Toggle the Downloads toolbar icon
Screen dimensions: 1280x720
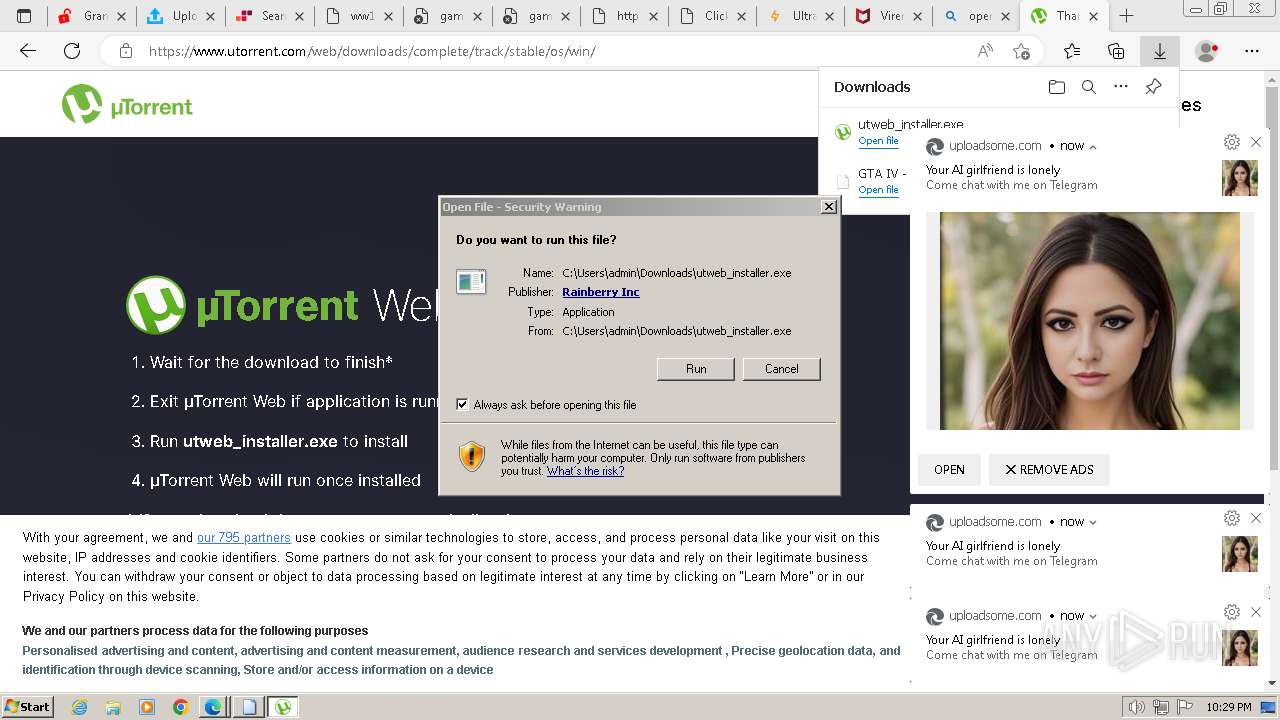(x=1160, y=51)
